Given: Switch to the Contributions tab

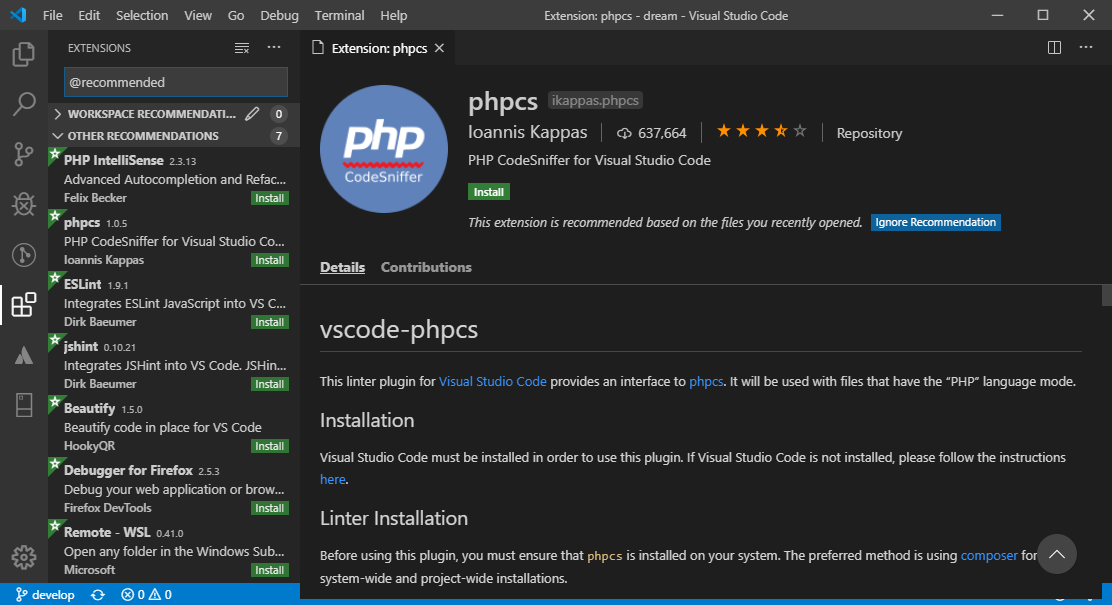Looking at the screenshot, I should pos(426,267).
